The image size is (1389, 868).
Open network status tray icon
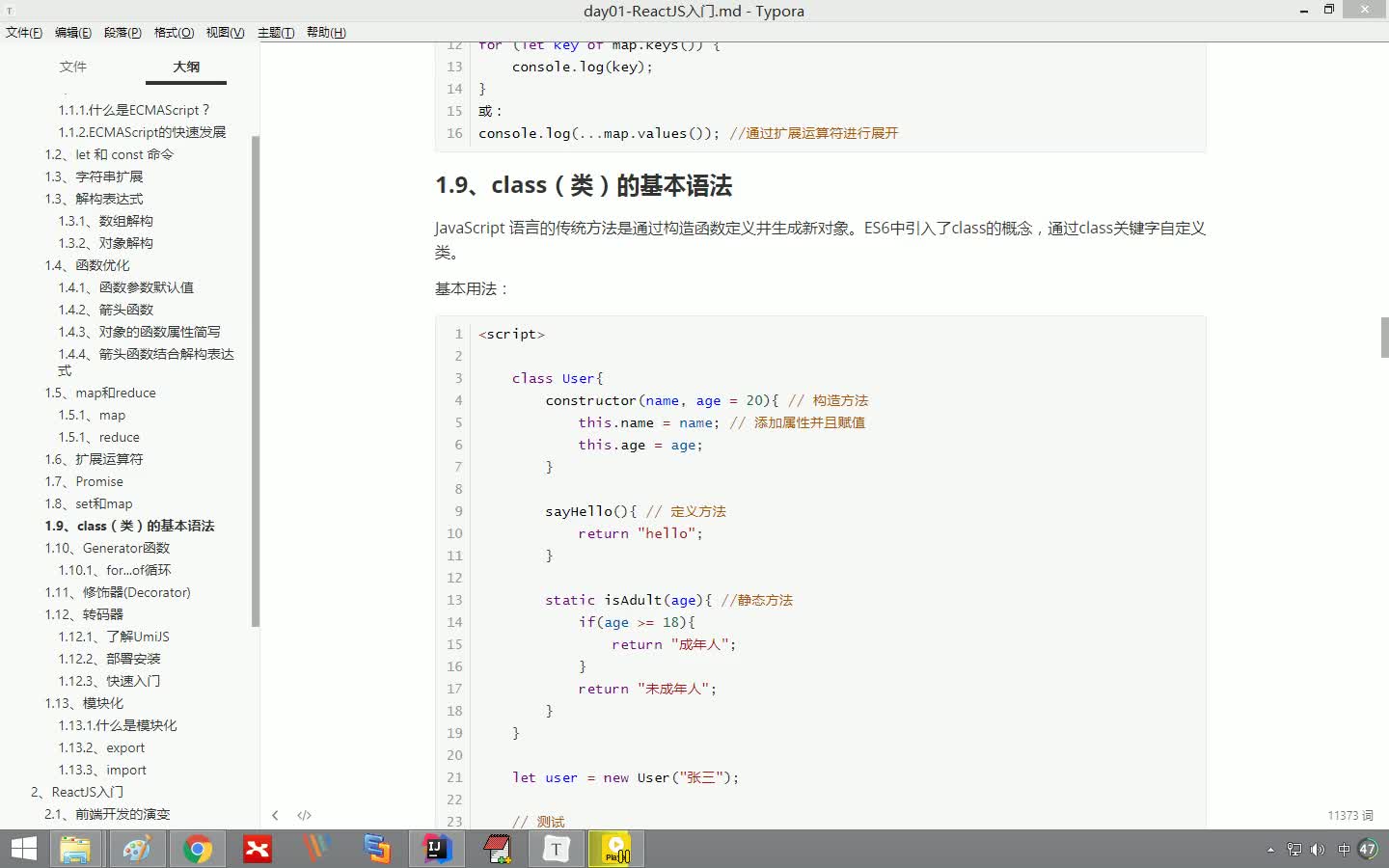pos(1294,850)
